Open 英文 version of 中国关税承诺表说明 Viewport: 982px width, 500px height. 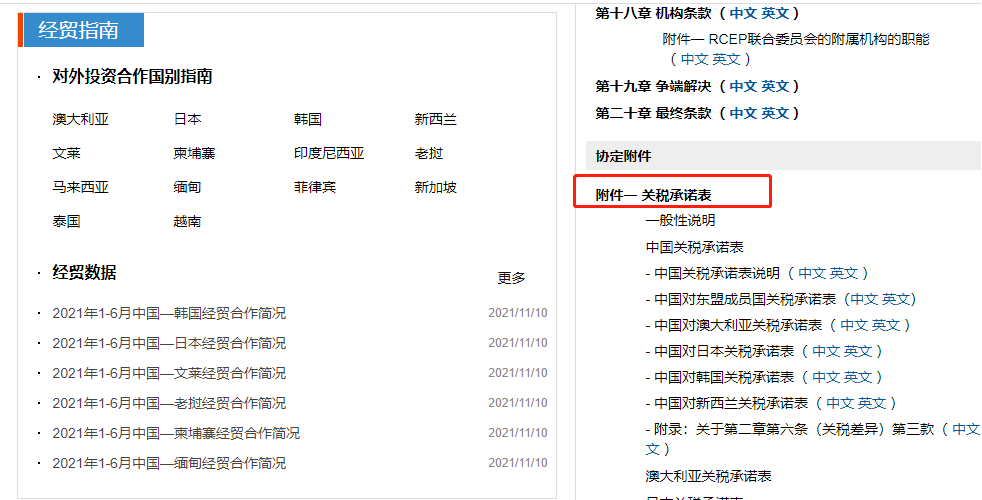coord(844,273)
